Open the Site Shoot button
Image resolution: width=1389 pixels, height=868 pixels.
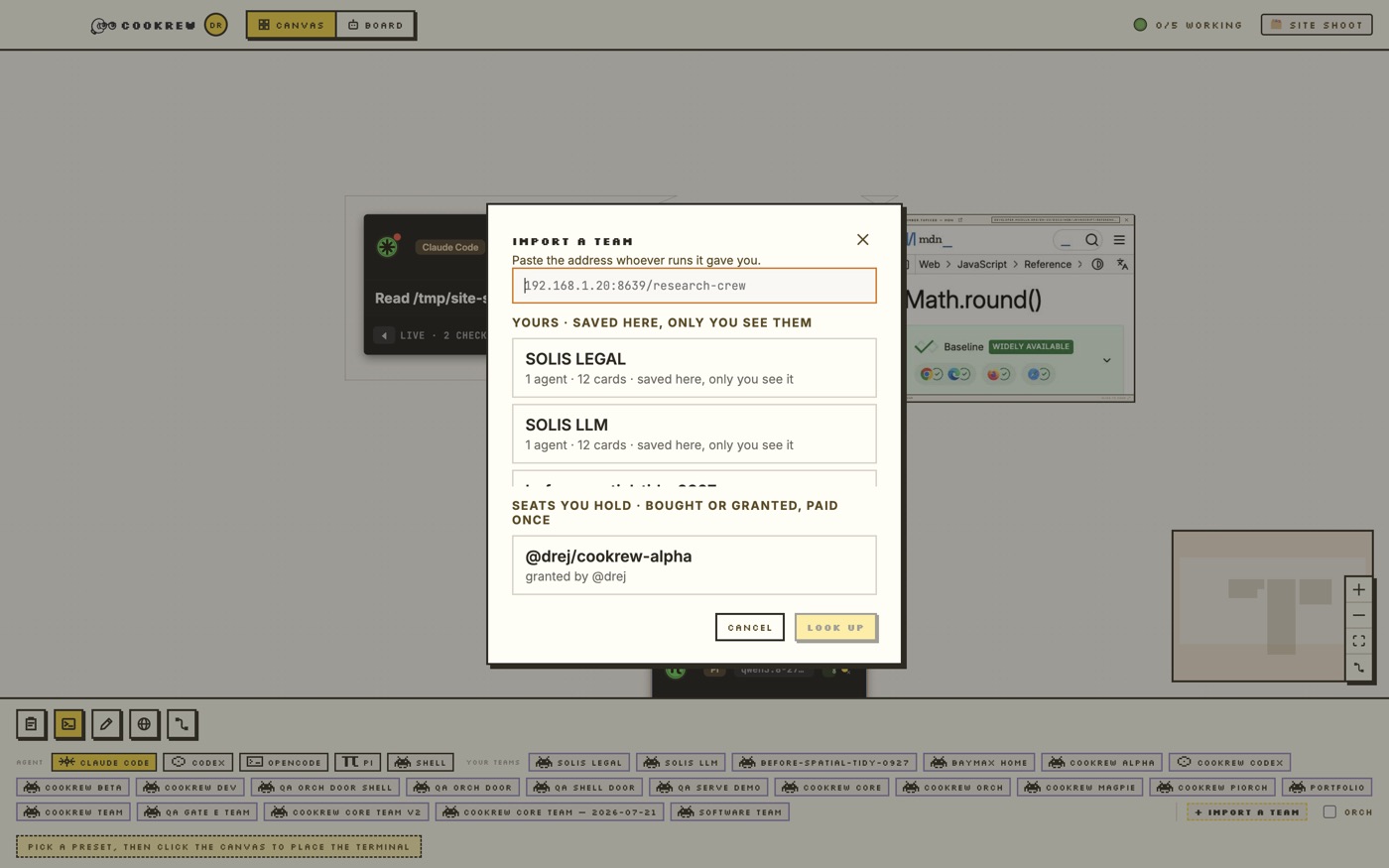1317,25
